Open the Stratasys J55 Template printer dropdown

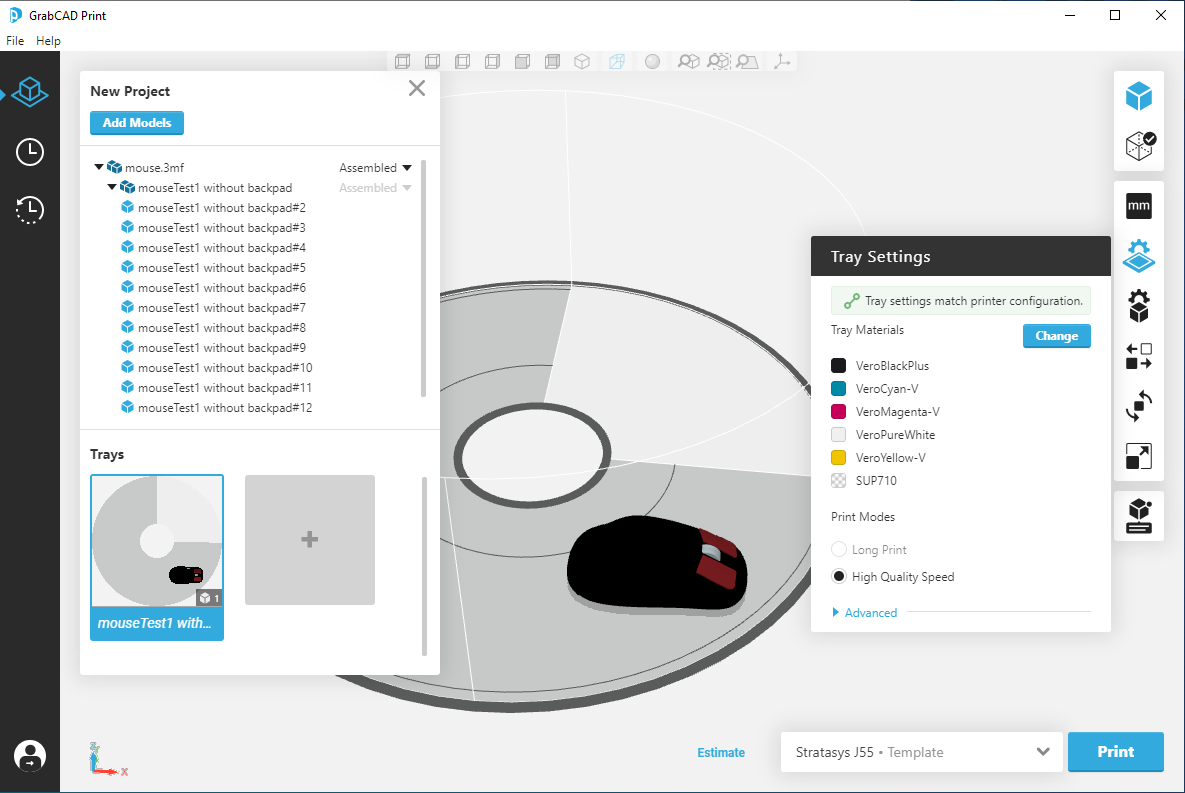pyautogui.click(x=922, y=752)
